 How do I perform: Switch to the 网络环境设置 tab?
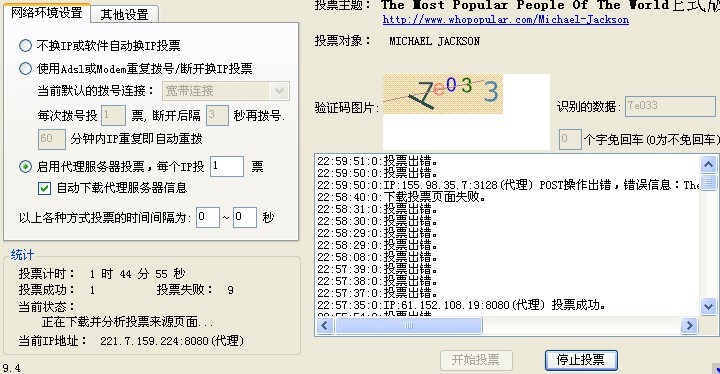tap(47, 12)
